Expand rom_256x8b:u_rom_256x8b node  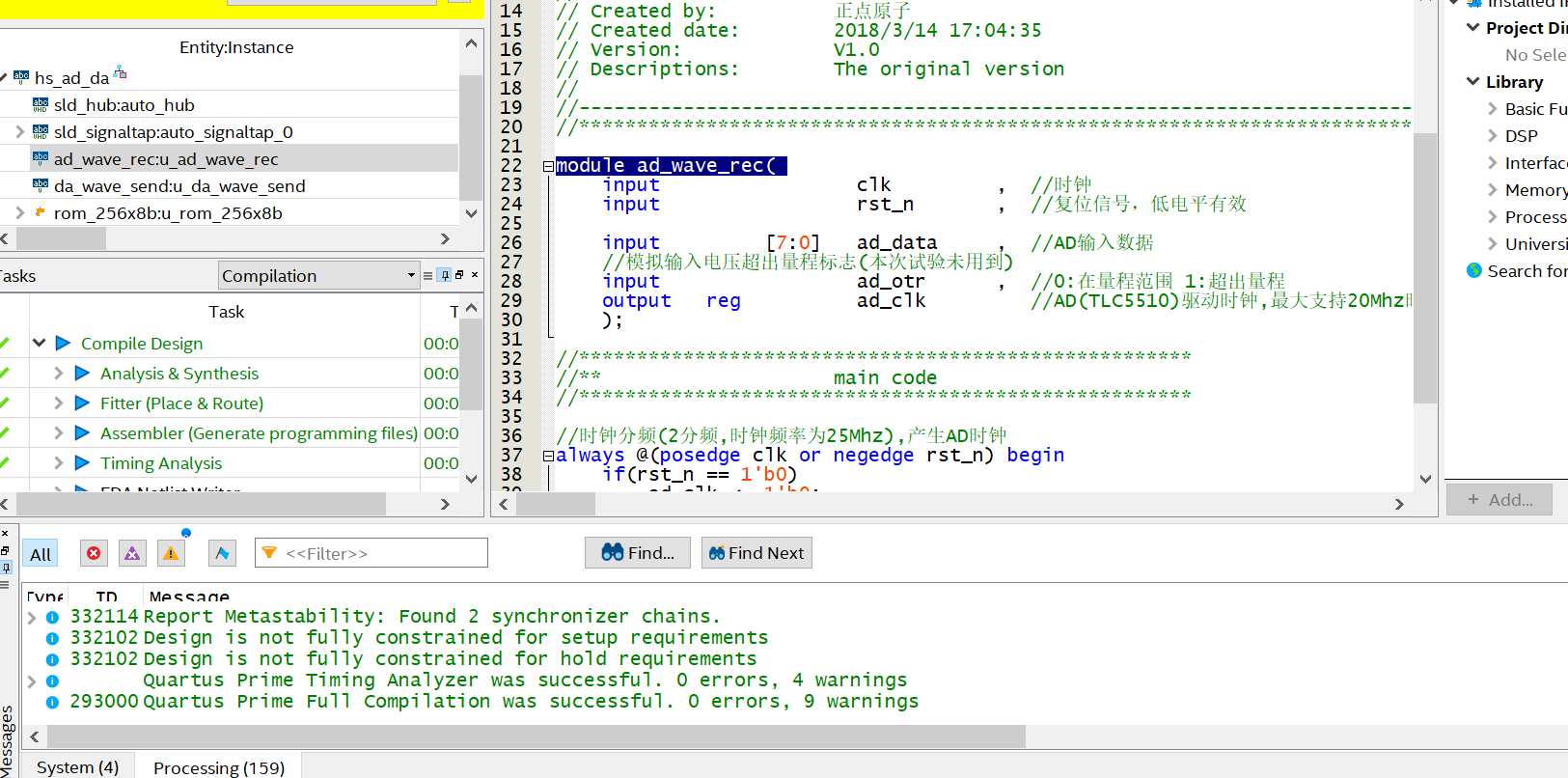click(x=19, y=212)
